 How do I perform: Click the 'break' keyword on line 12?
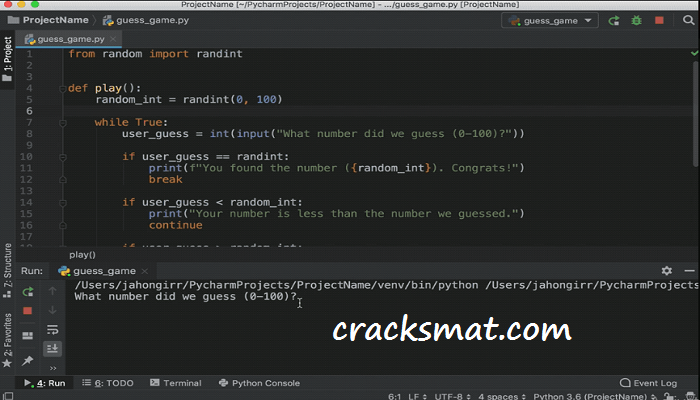[x=166, y=179]
